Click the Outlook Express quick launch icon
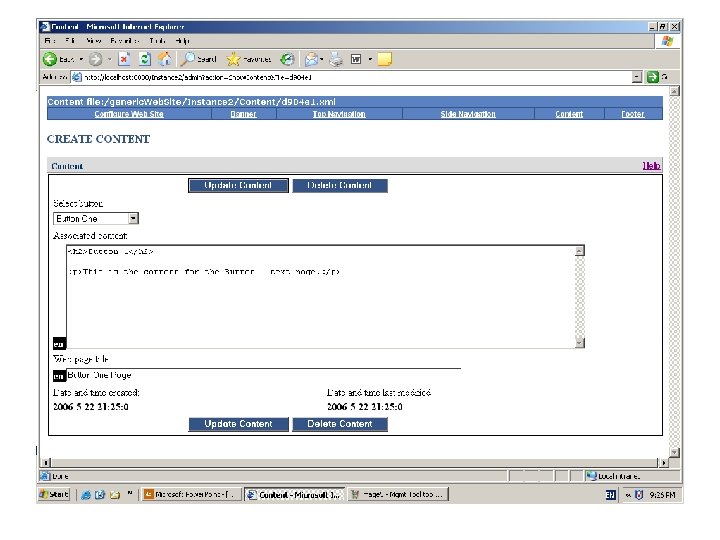 click(100, 495)
